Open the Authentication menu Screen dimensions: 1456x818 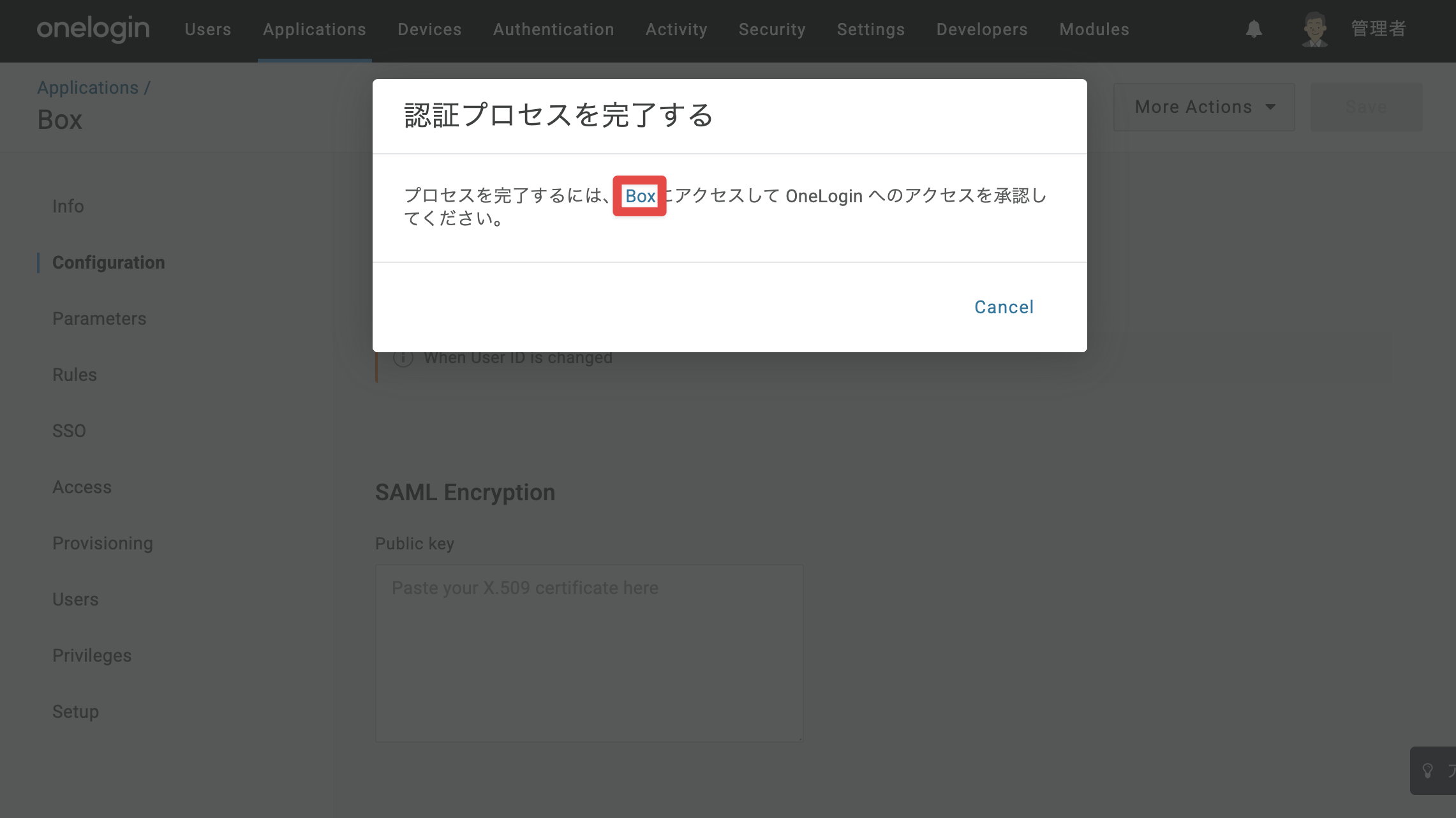[x=554, y=29]
